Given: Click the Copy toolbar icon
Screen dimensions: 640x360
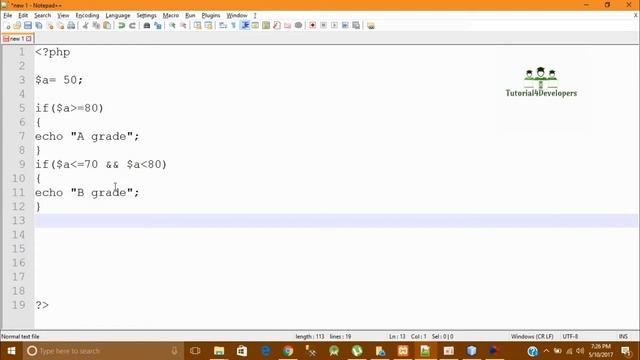Looking at the screenshot, I should (x=96, y=26).
